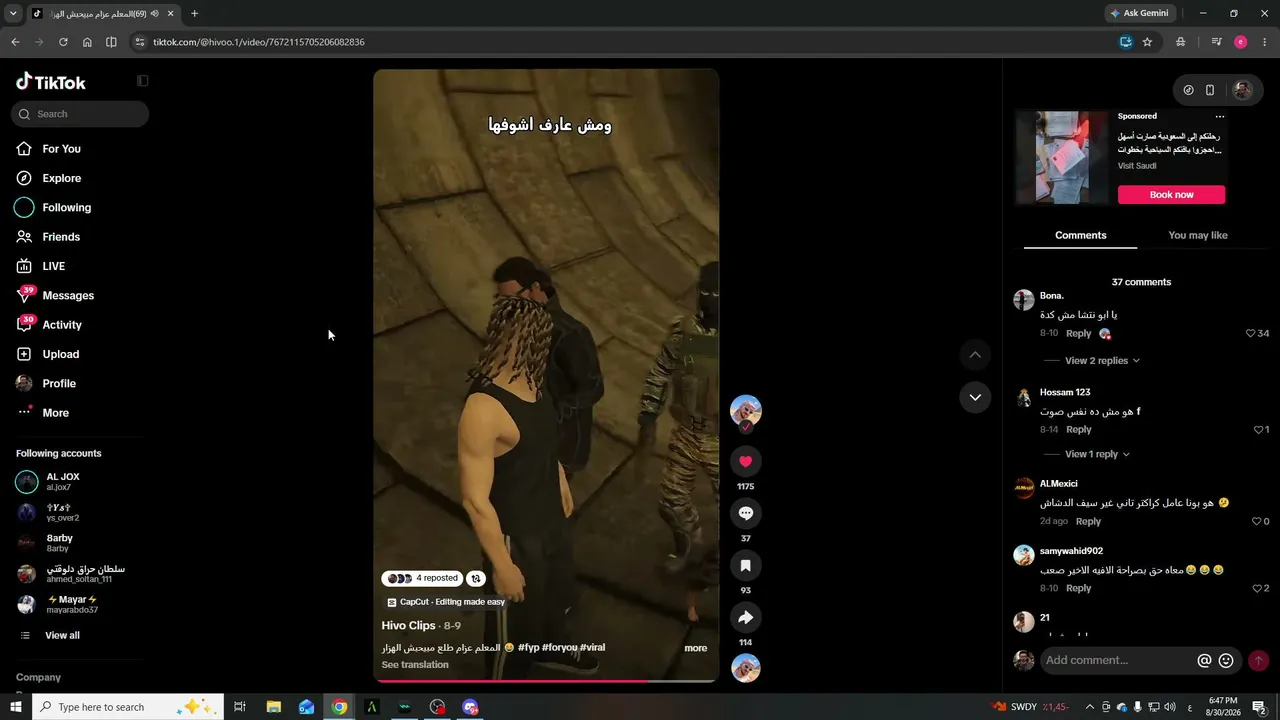
Task: Open Chrome media controls icon
Action: coord(1216,42)
